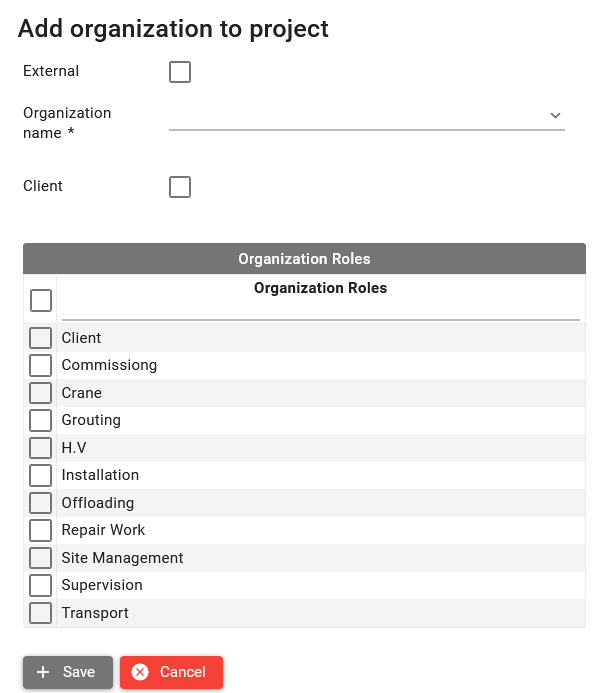Enable the Grouting role checkbox
The image size is (603, 693).
click(41, 420)
